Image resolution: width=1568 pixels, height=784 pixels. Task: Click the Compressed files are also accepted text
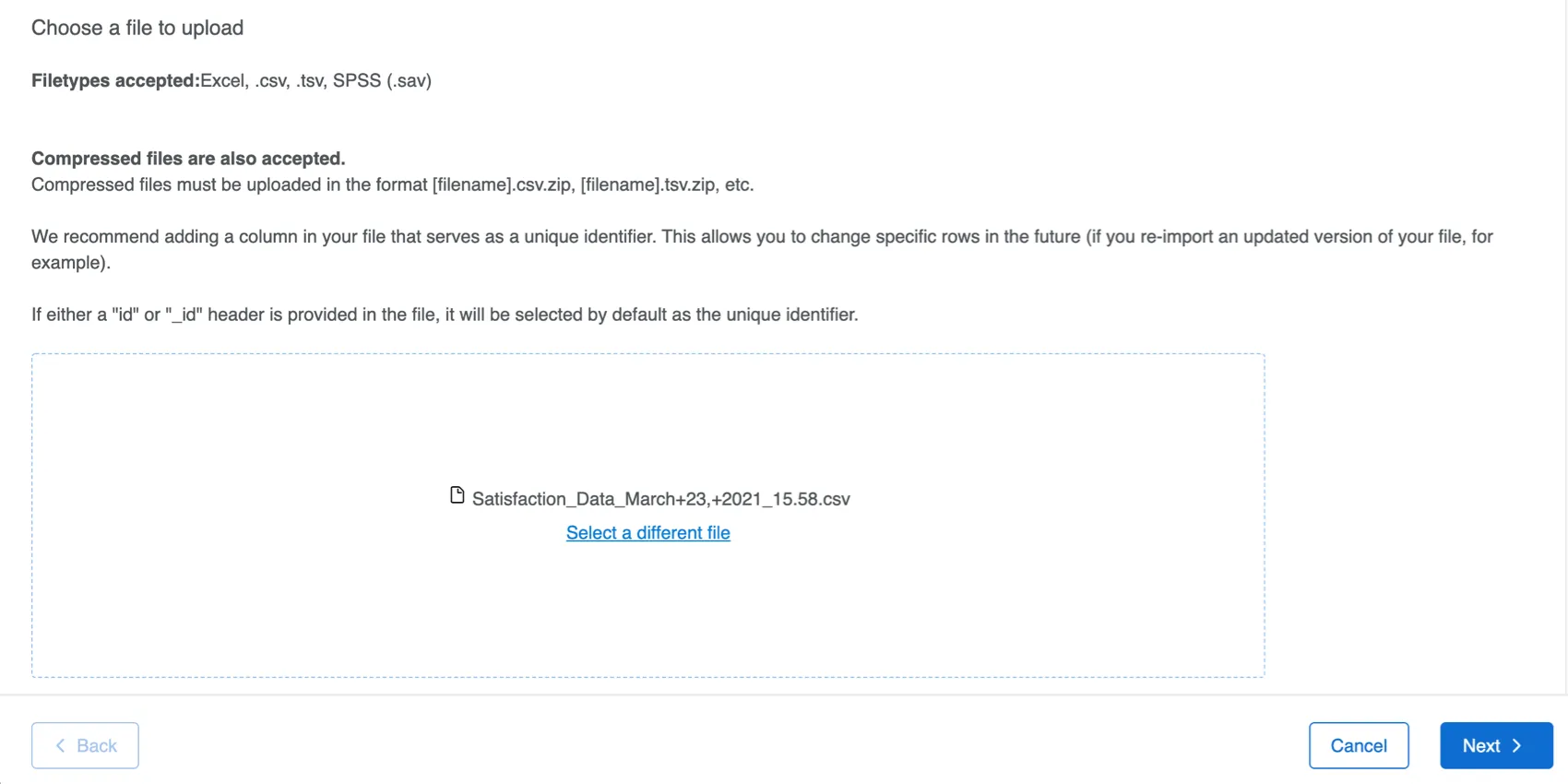pos(188,158)
